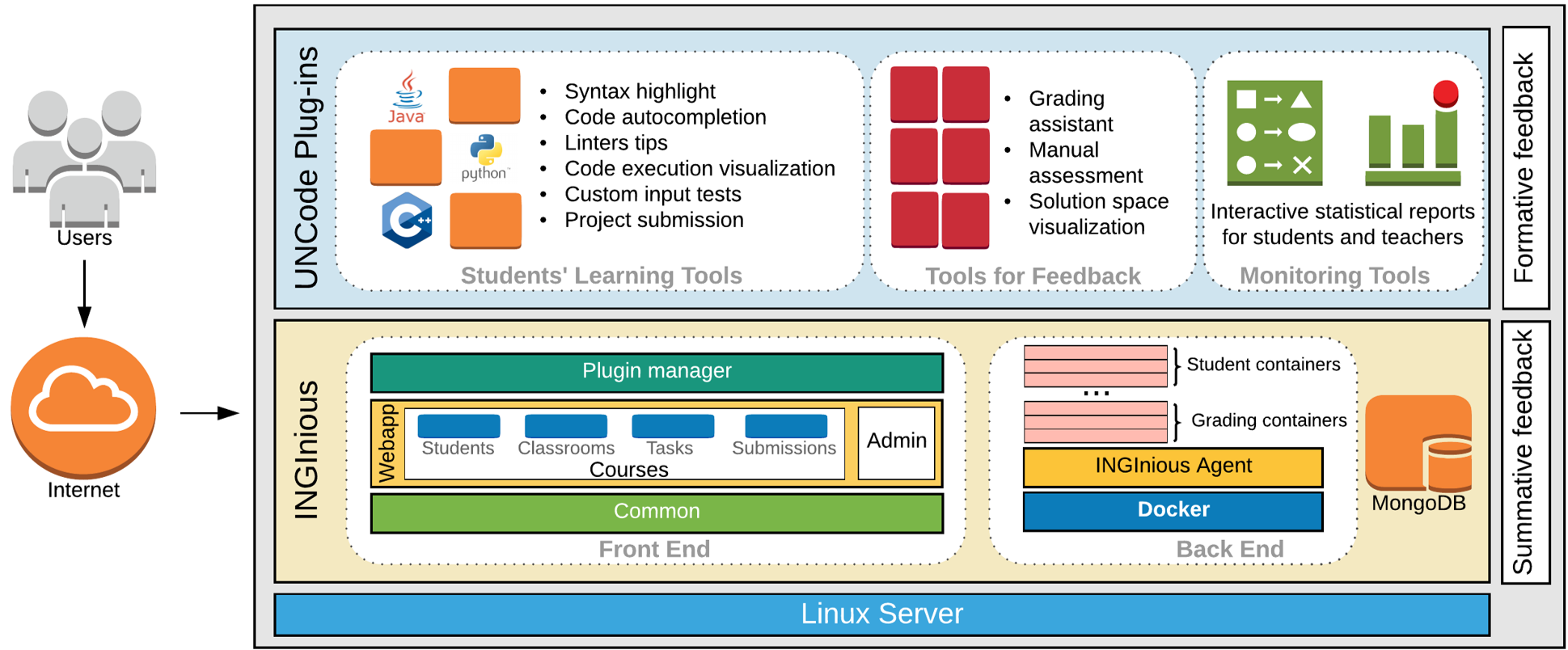
Task: Select the blue Classrooms block
Action: click(566, 425)
